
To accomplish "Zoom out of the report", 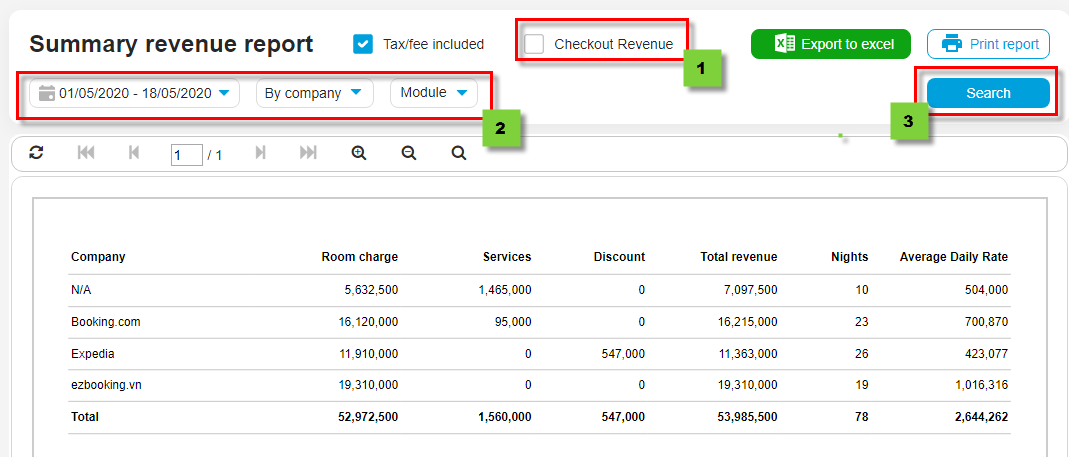I will (408, 153).
